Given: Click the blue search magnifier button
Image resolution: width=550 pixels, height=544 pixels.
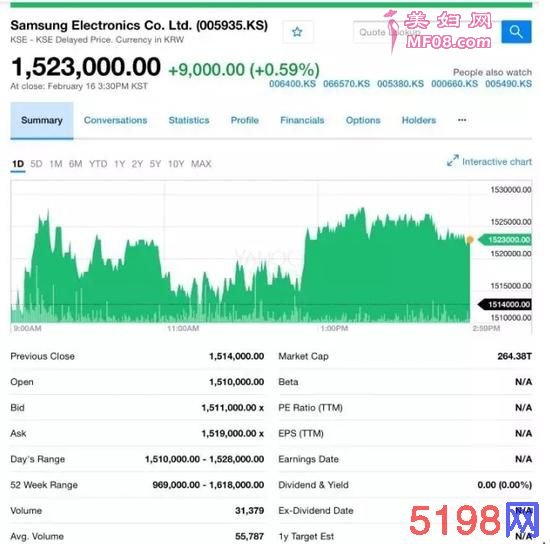Looking at the screenshot, I should (x=516, y=32).
